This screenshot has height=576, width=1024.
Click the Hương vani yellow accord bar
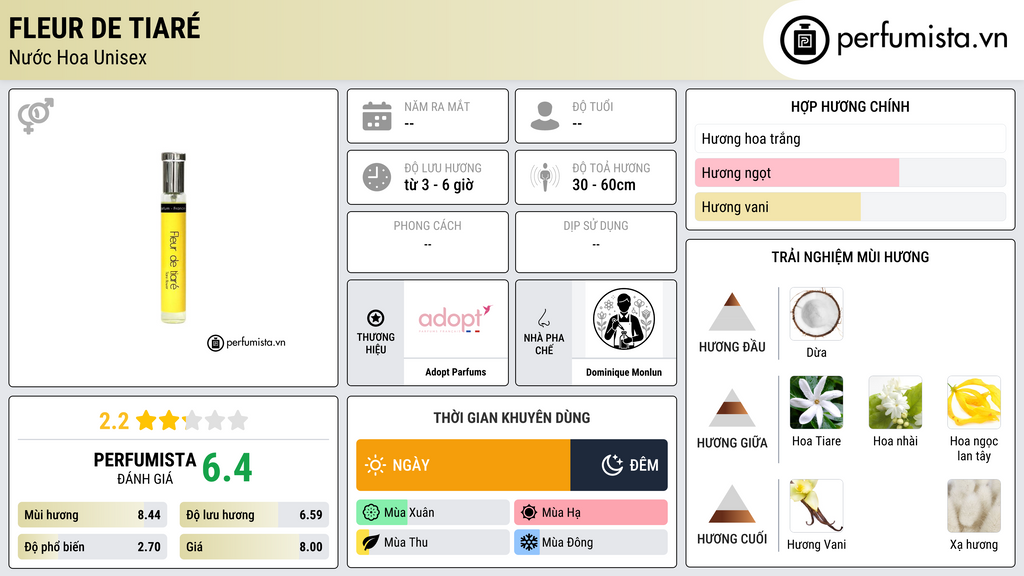pyautogui.click(x=850, y=207)
